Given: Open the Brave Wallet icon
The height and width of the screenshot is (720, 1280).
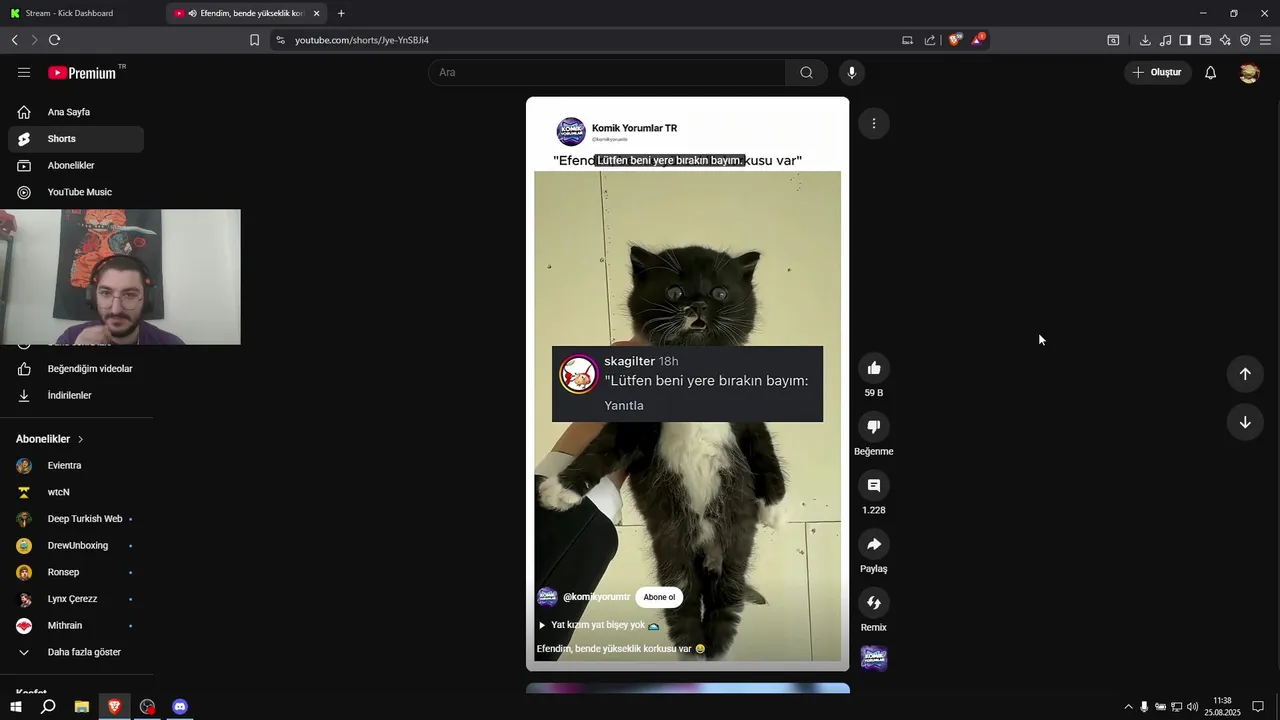Looking at the screenshot, I should [1205, 40].
